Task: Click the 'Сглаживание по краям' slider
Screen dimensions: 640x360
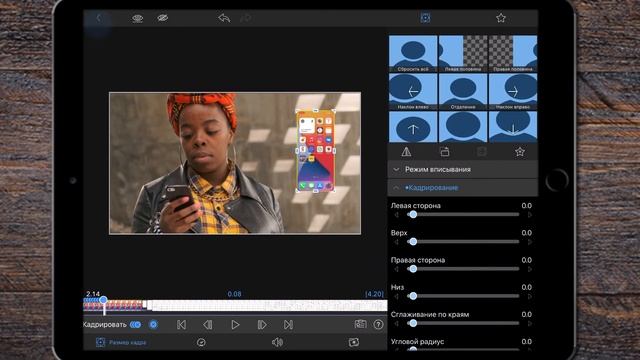Action: [463, 323]
